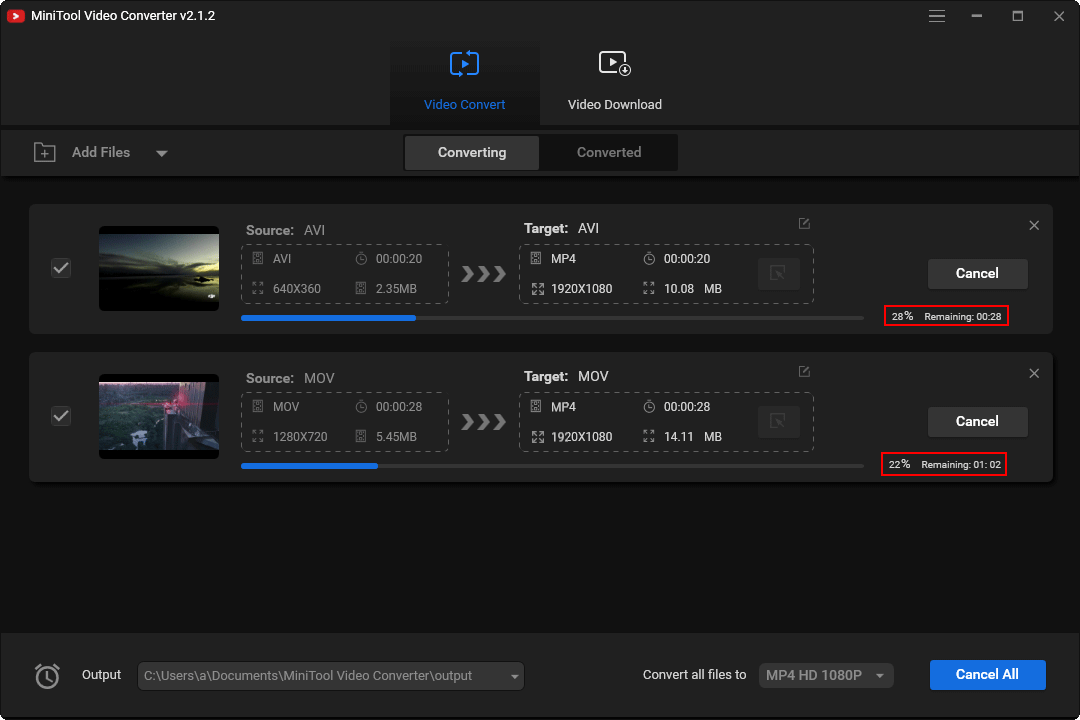Image resolution: width=1080 pixels, height=720 pixels.
Task: Click the MOV video thumbnail
Action: coord(159,416)
